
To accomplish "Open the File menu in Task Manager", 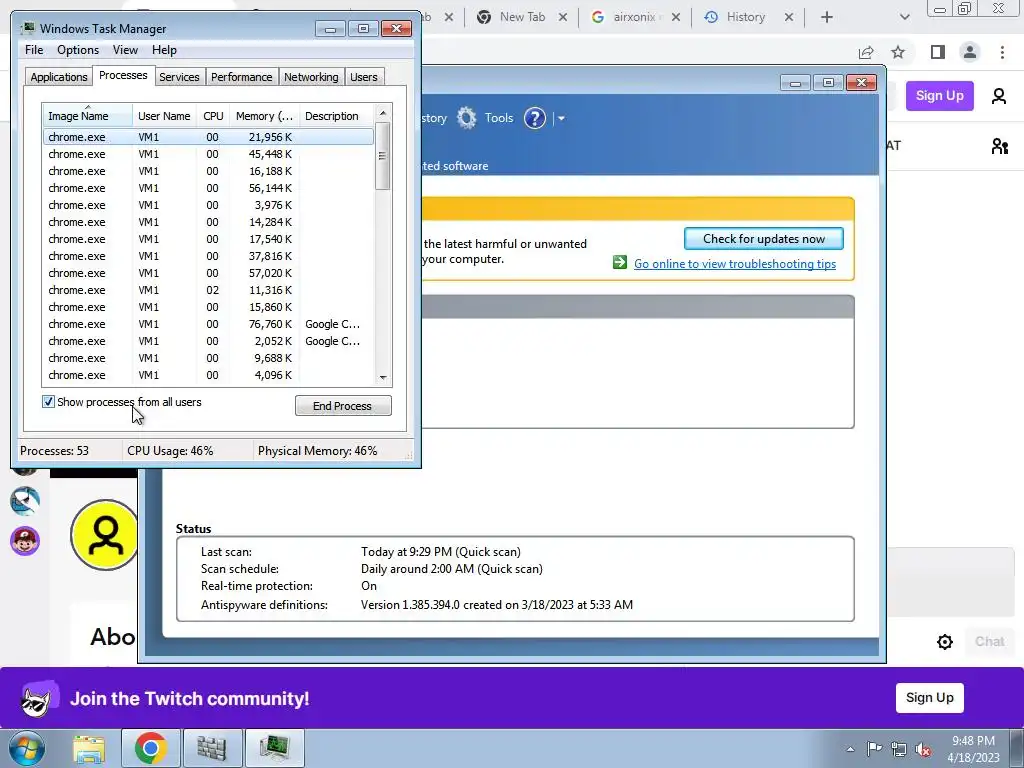I will click(x=34, y=50).
